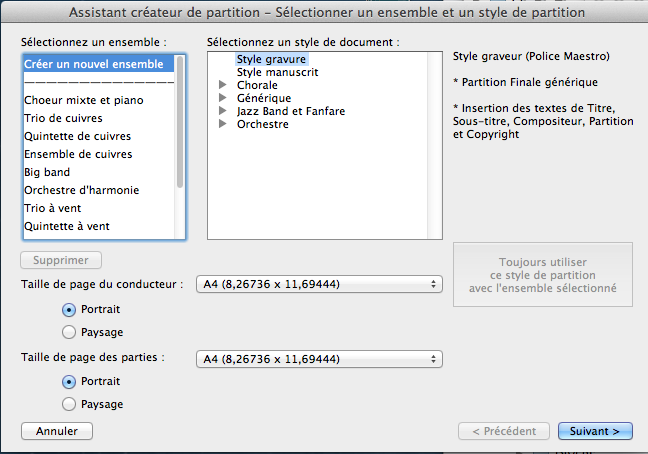
Task: Open the conductor page size dropdown
Action: pos(319,285)
